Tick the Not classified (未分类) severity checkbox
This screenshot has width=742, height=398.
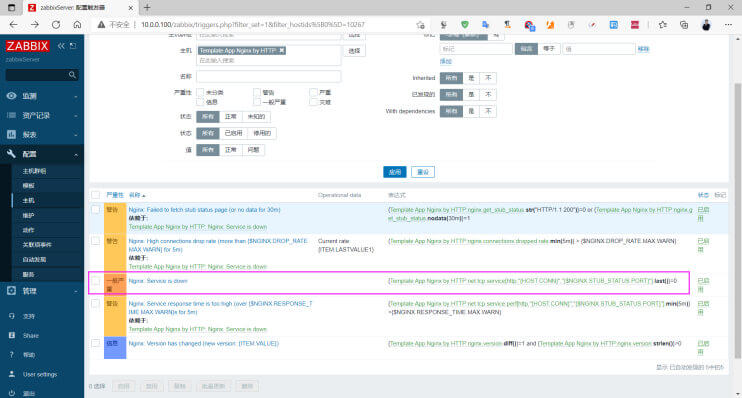pos(200,92)
